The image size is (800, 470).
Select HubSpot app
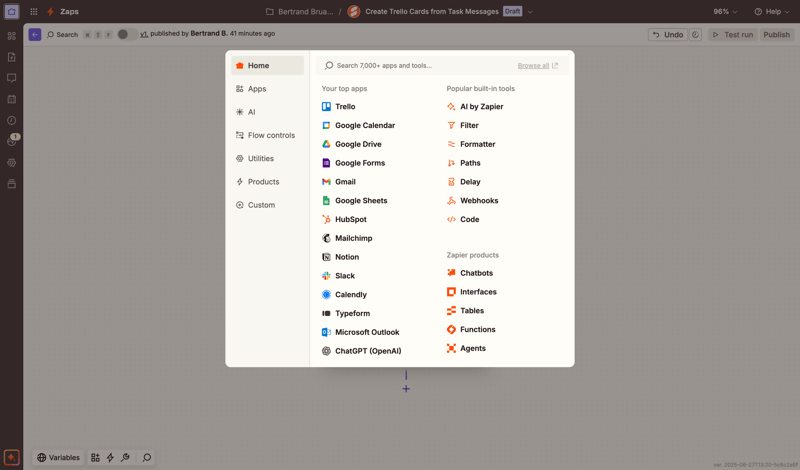coord(344,219)
